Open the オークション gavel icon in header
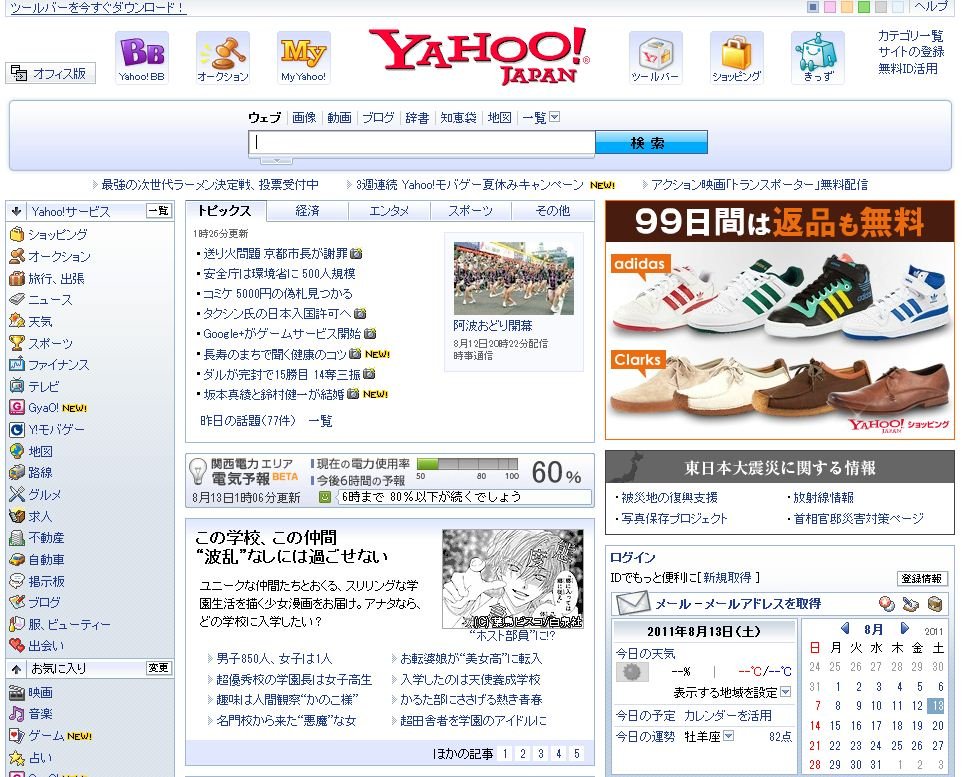The height and width of the screenshot is (777, 962). click(223, 57)
